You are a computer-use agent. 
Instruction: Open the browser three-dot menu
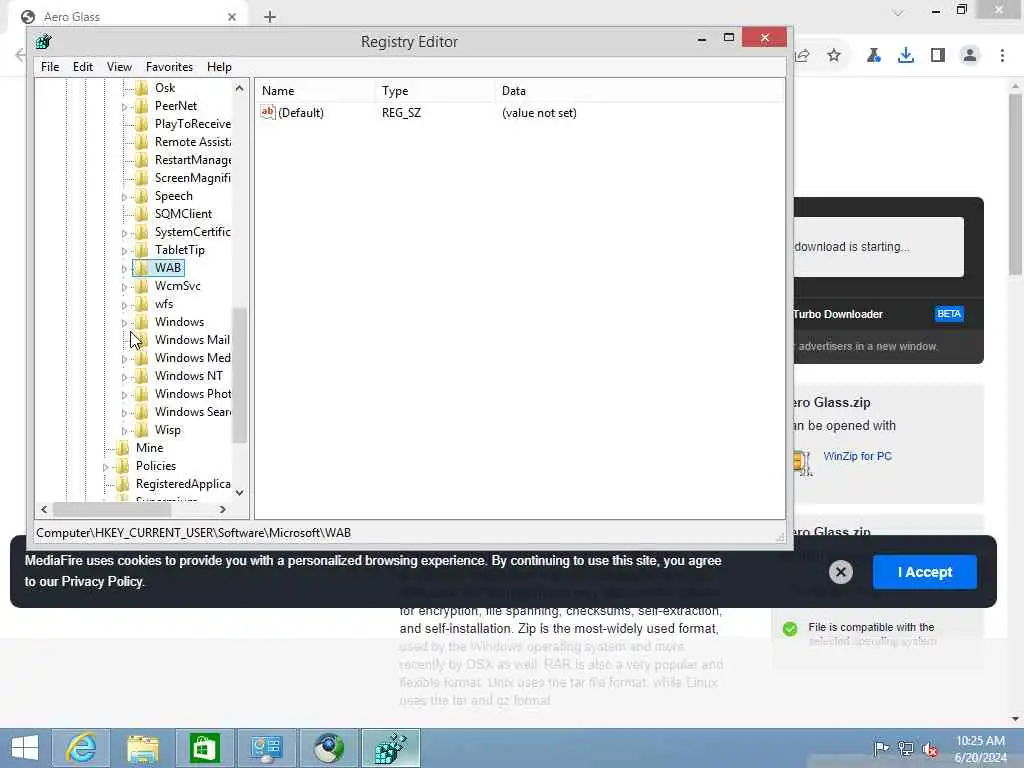click(x=1002, y=56)
